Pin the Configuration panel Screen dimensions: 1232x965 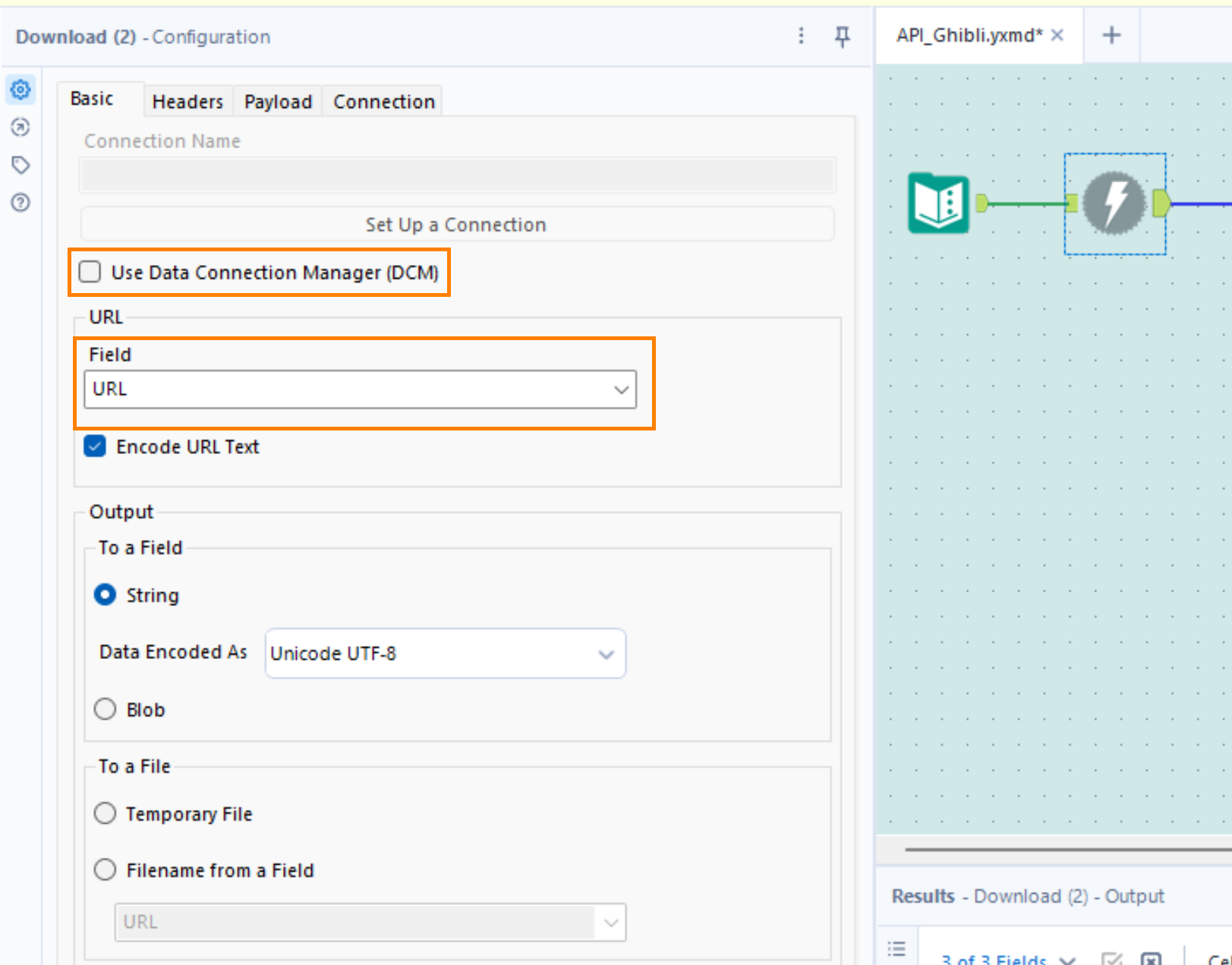(x=842, y=36)
